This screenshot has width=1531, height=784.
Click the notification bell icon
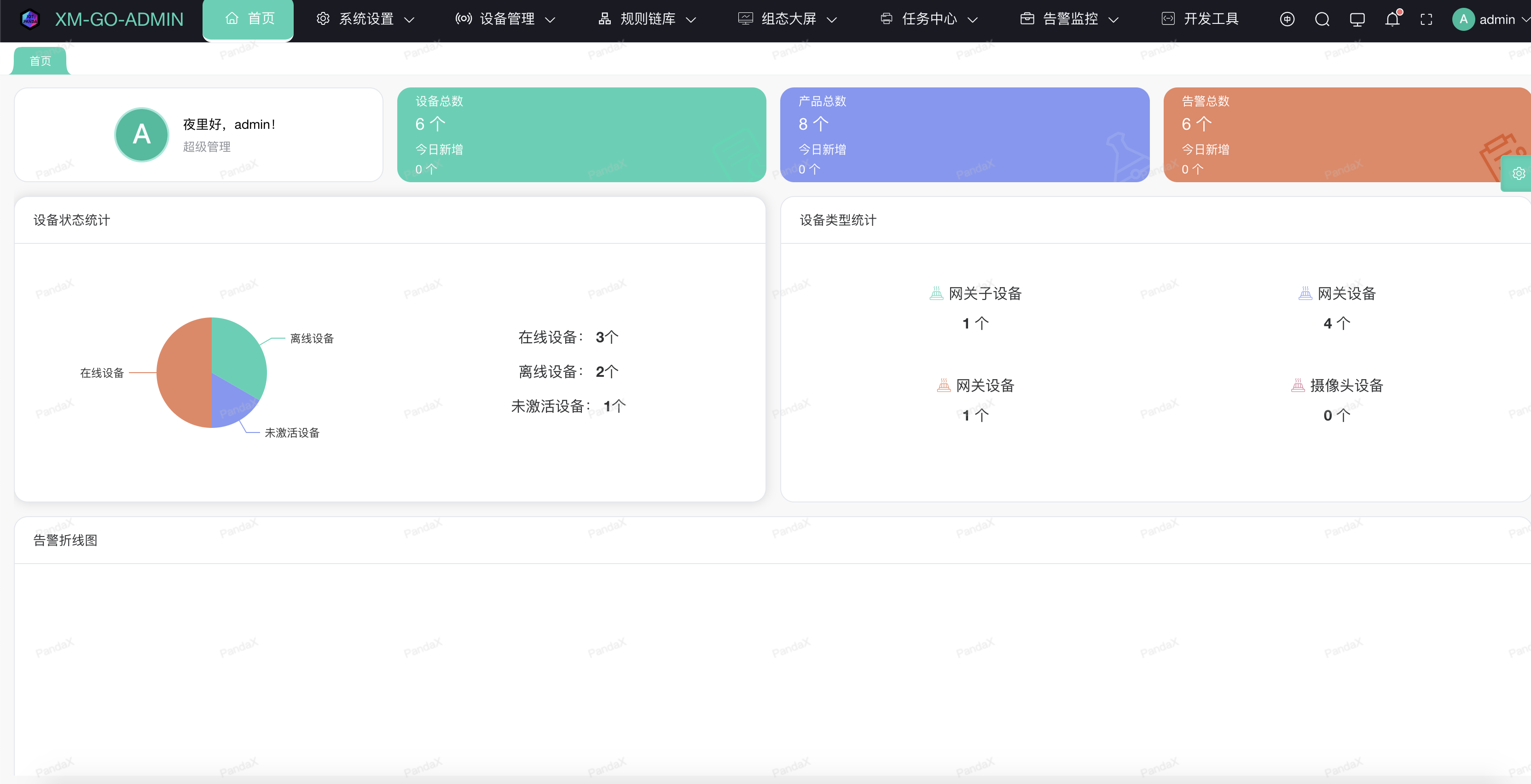[x=1392, y=20]
